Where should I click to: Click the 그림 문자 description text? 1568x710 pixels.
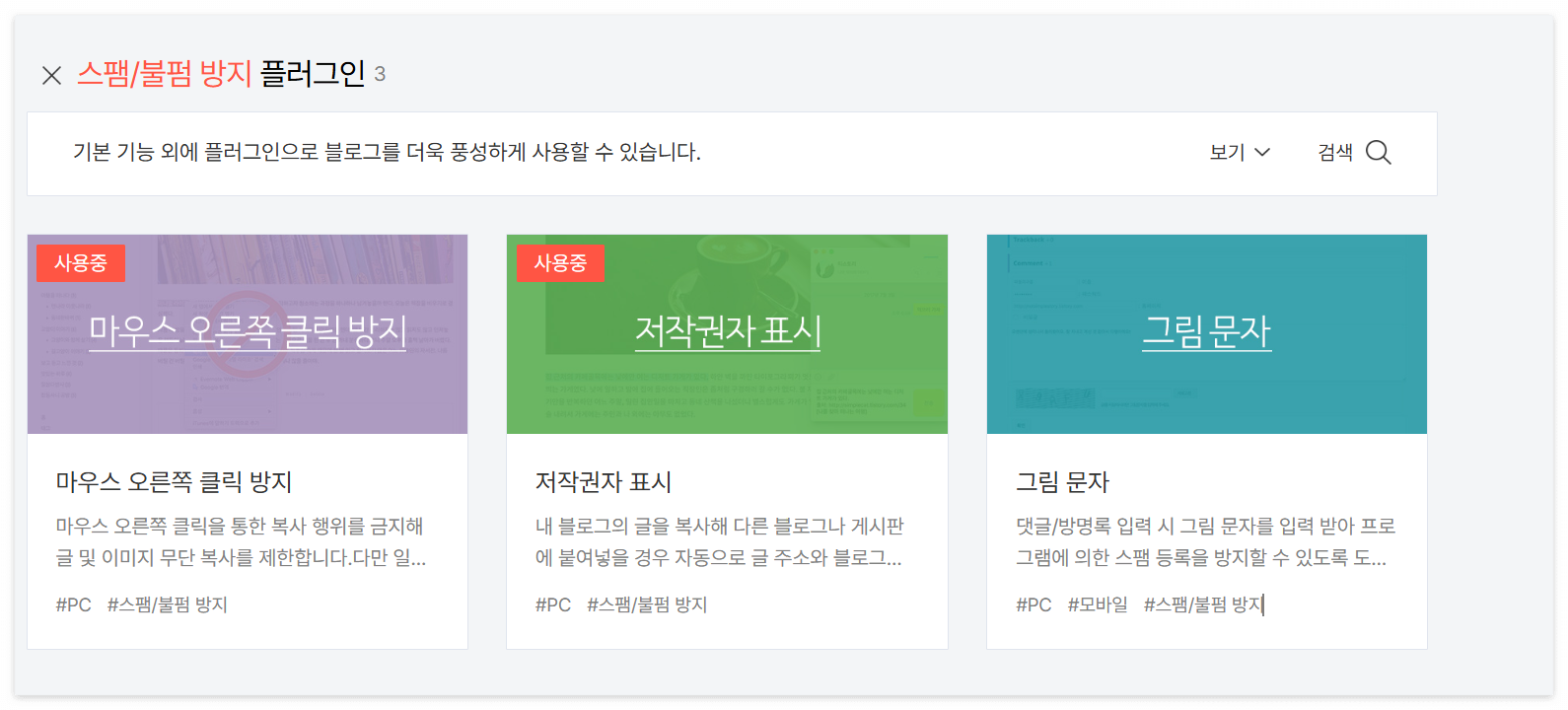click(x=1206, y=542)
